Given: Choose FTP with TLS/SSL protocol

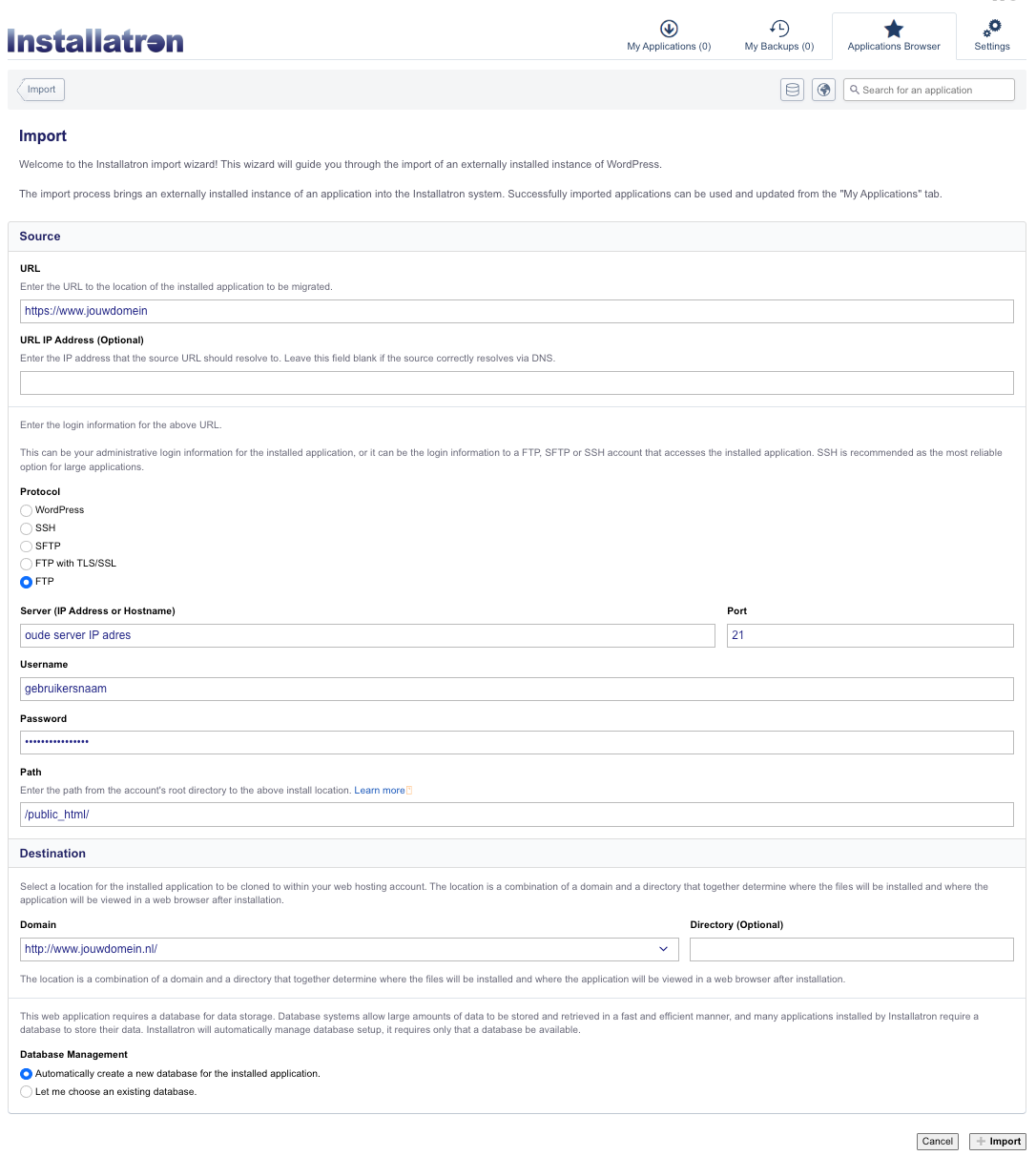Looking at the screenshot, I should [x=27, y=564].
